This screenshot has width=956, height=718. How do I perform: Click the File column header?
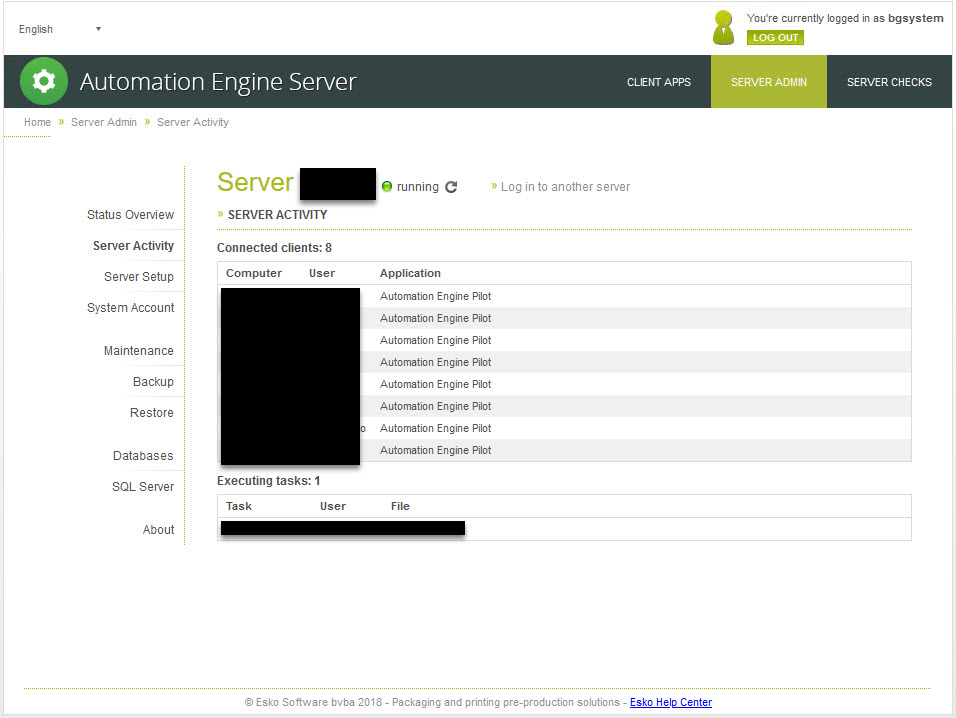pos(400,506)
